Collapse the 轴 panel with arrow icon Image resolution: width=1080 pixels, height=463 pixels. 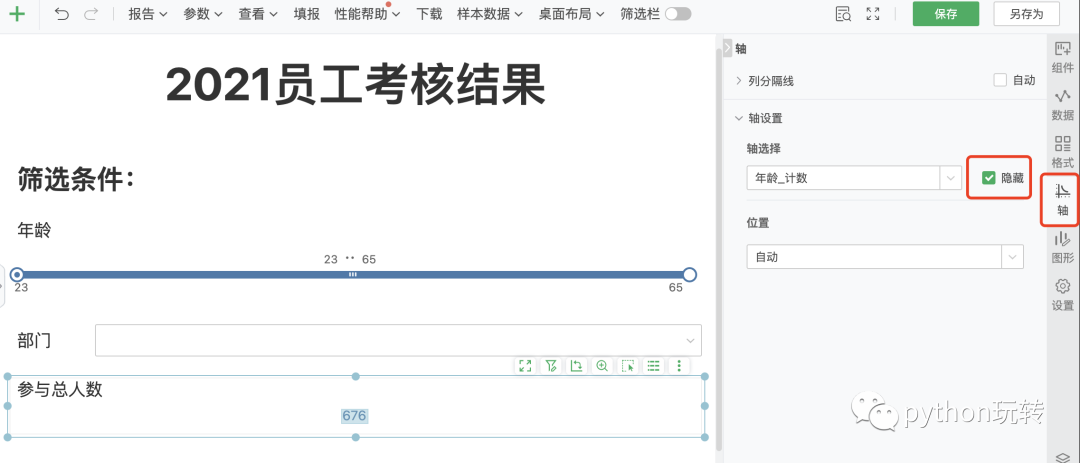727,48
